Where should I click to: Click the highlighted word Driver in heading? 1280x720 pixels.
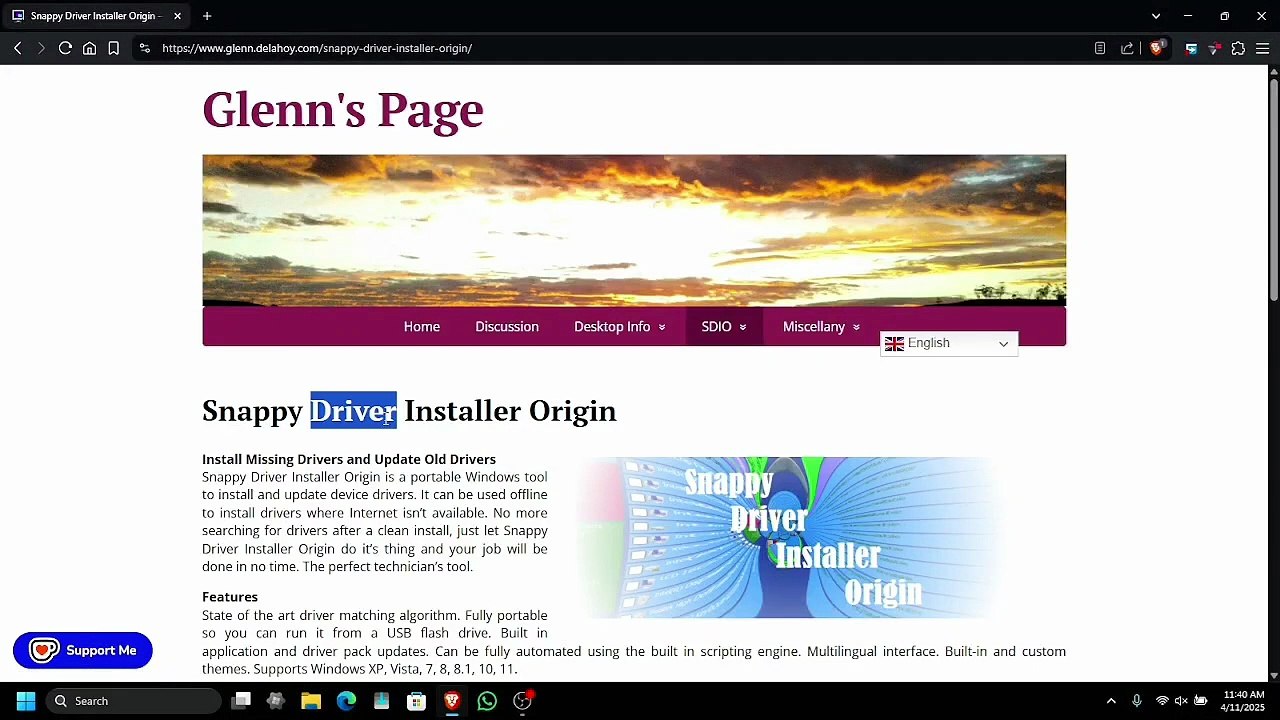[x=353, y=411]
